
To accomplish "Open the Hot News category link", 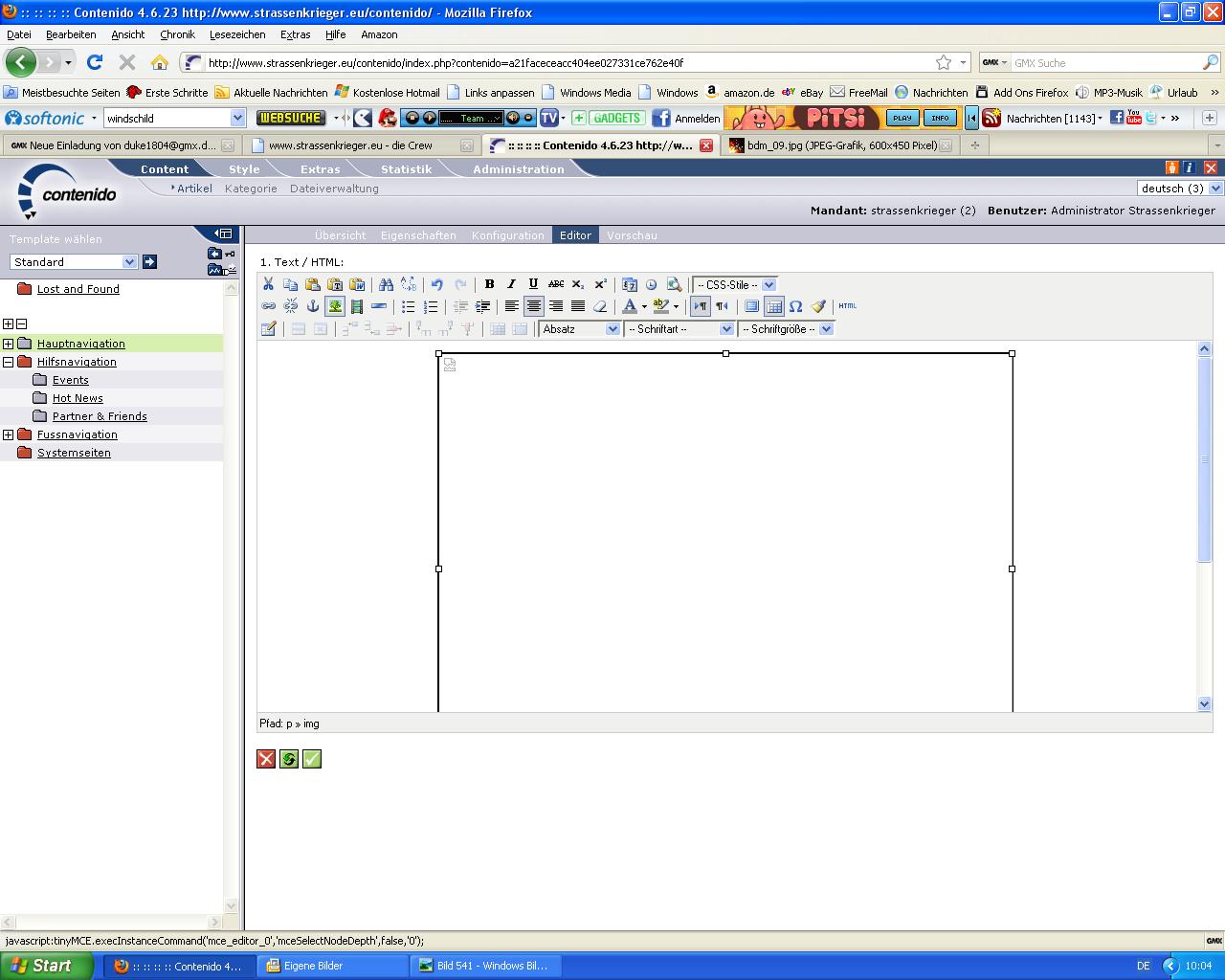I will 78,398.
